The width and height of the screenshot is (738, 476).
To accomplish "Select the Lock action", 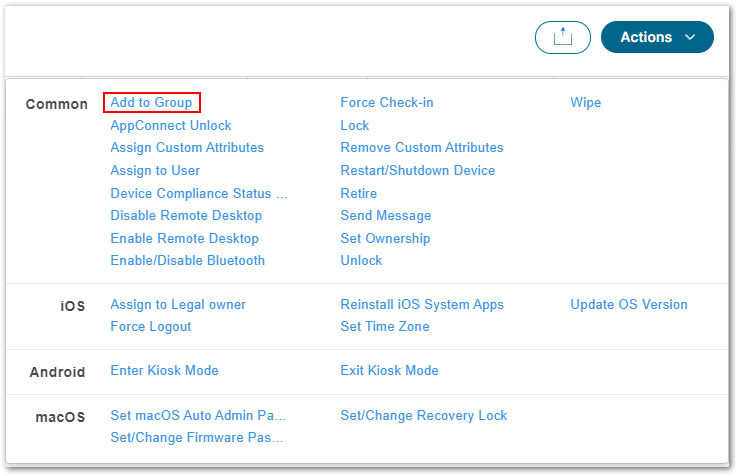I will tap(355, 125).
